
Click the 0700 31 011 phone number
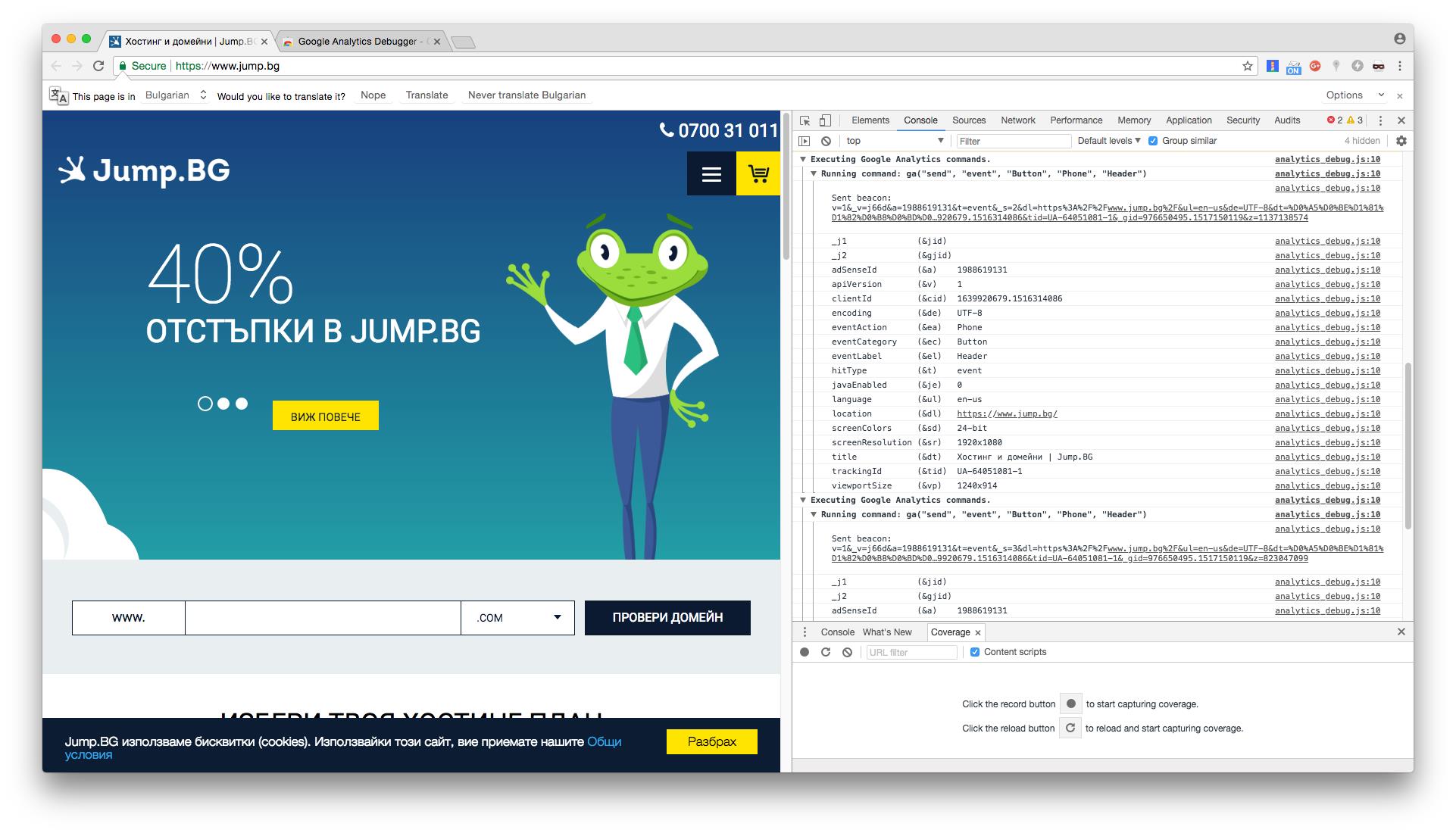(x=719, y=130)
